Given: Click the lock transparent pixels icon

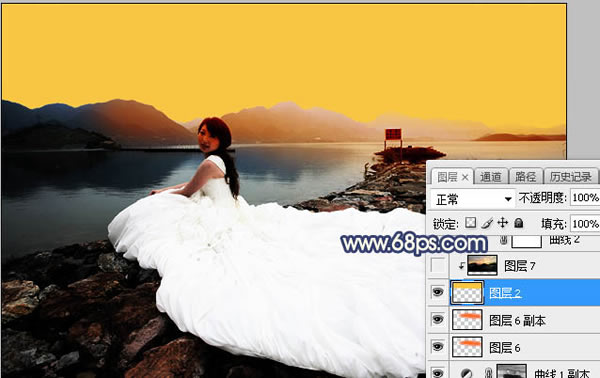Looking at the screenshot, I should tap(470, 223).
